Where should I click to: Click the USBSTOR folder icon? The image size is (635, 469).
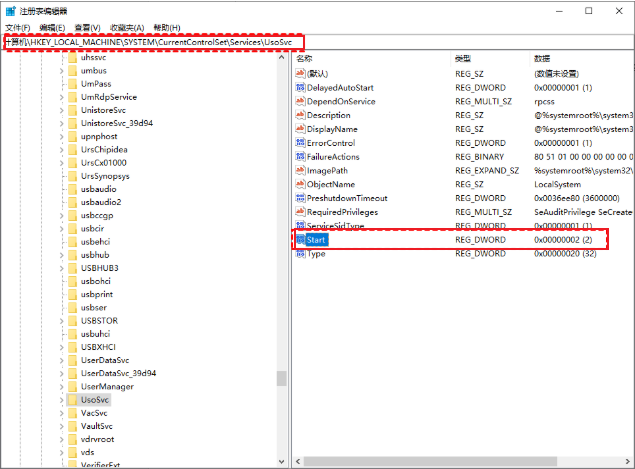(x=72, y=321)
